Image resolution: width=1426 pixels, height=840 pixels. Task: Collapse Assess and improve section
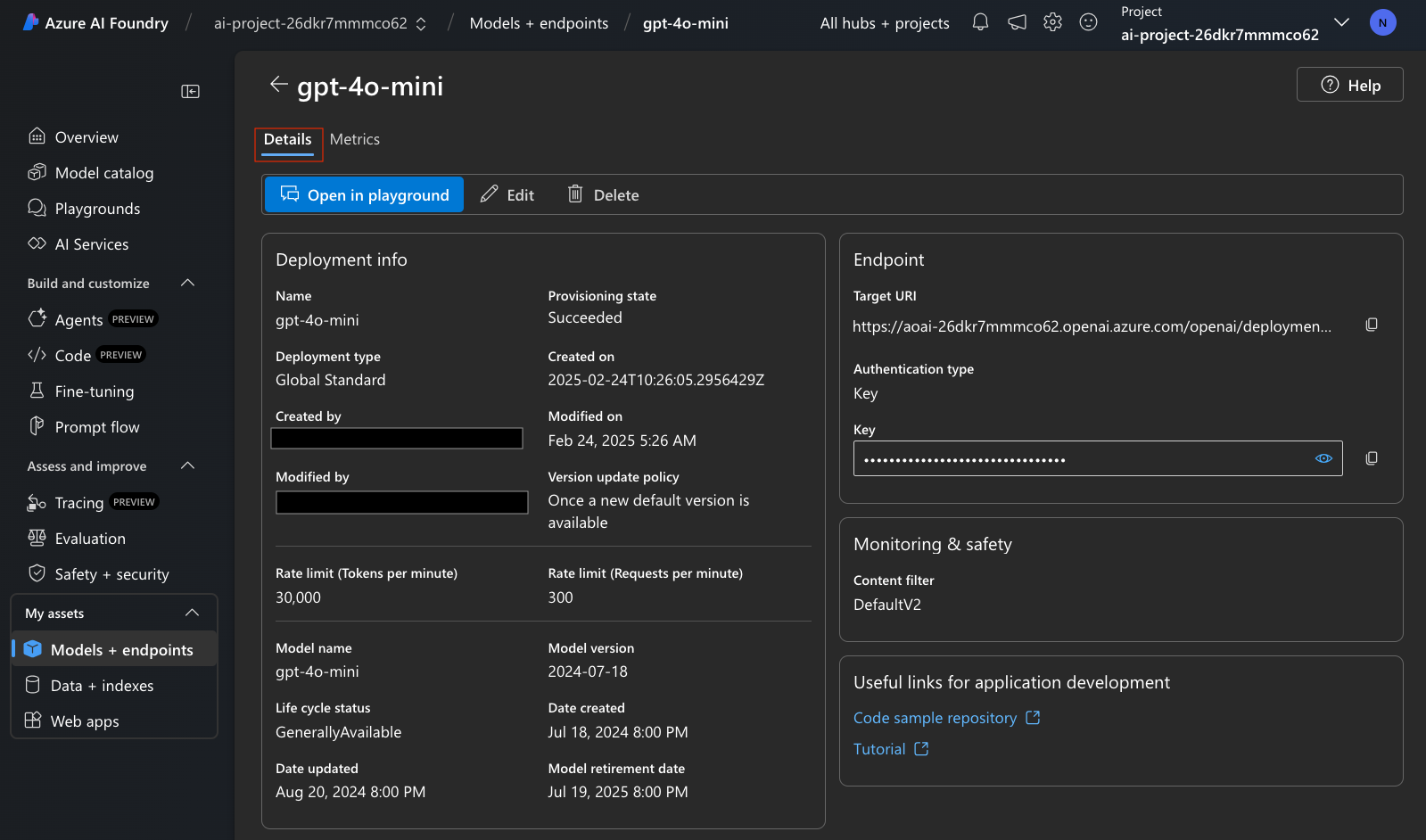[x=187, y=465]
